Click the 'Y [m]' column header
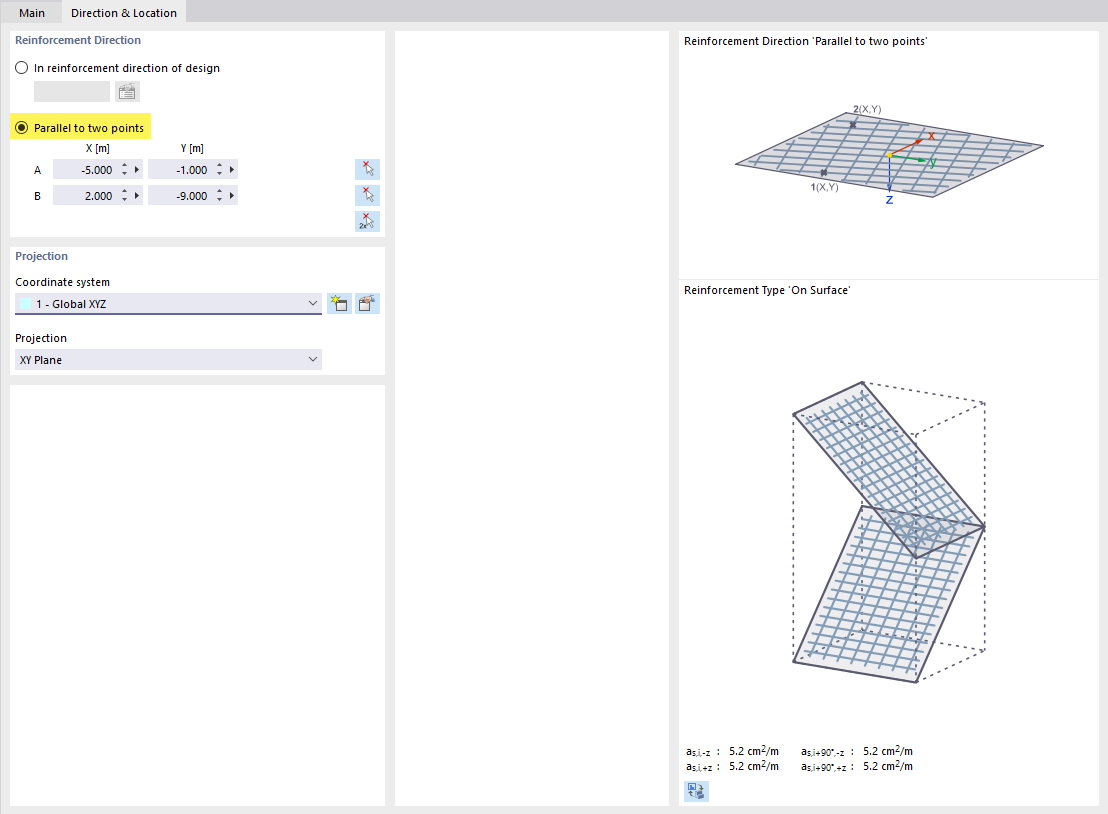 pos(192,148)
